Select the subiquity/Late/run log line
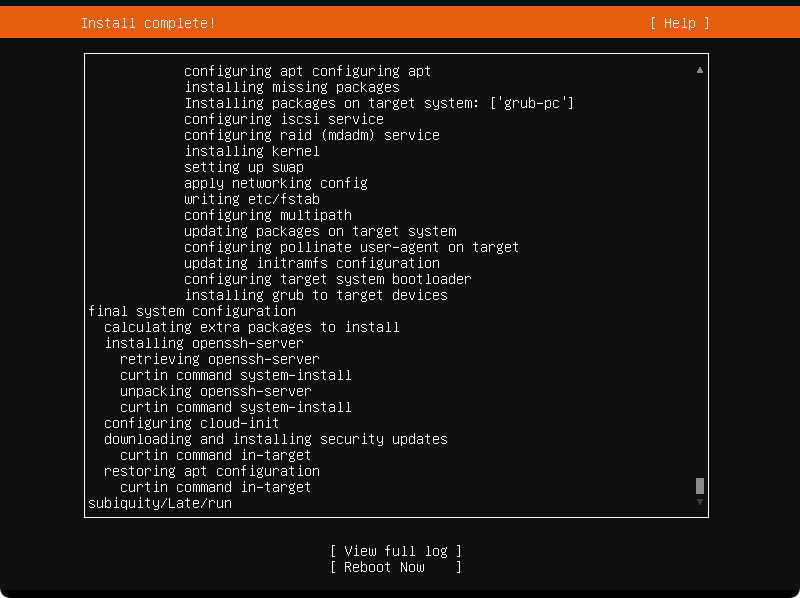The image size is (800, 598). point(160,503)
